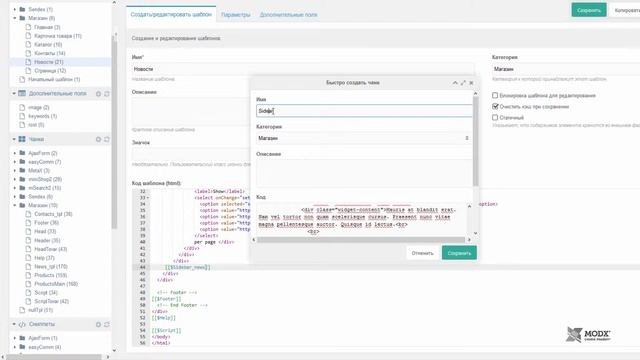Switch to the Дополнительные поля tab
The image size is (640, 360).
pyautogui.click(x=288, y=15)
